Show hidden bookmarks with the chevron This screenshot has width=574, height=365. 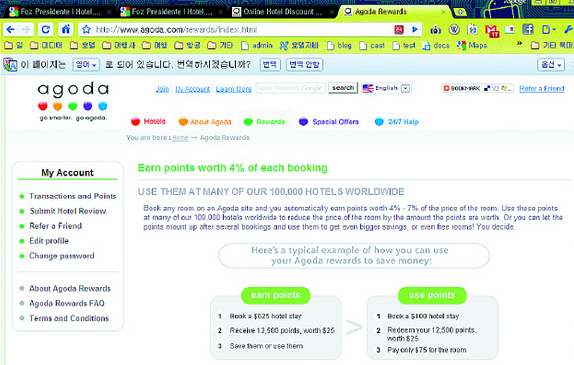(x=519, y=44)
